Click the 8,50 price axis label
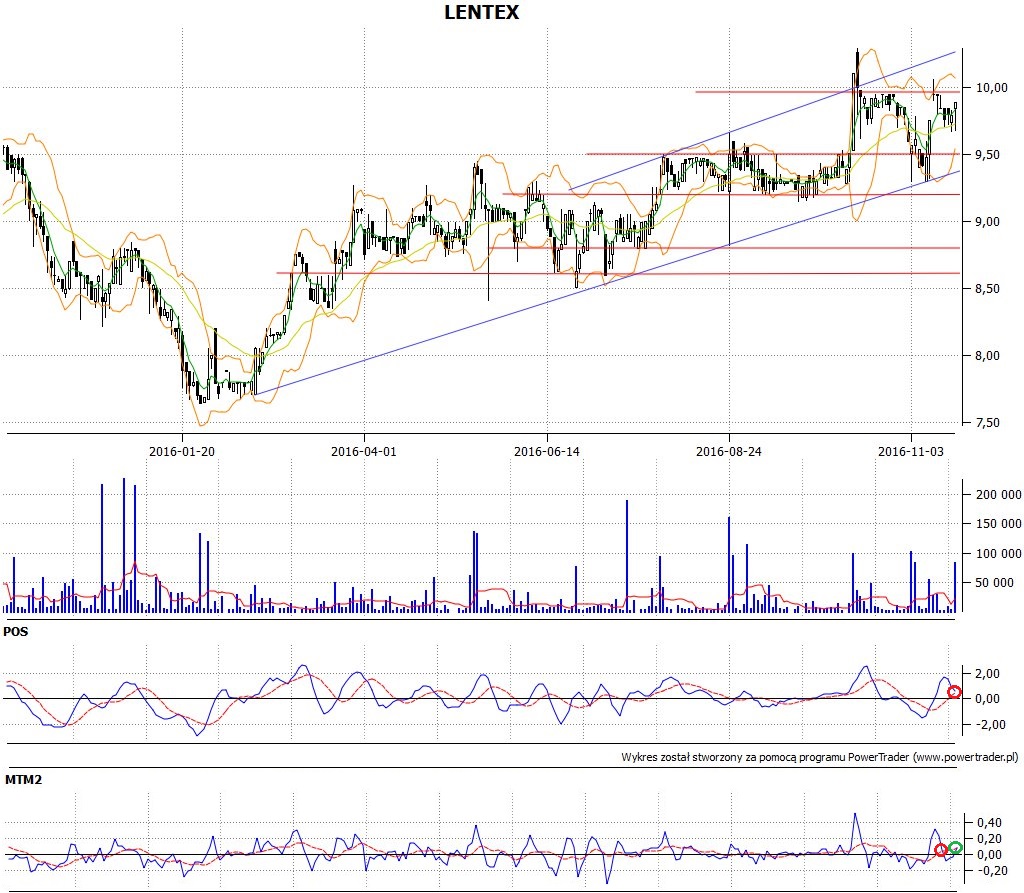The image size is (1024, 893). coord(987,289)
